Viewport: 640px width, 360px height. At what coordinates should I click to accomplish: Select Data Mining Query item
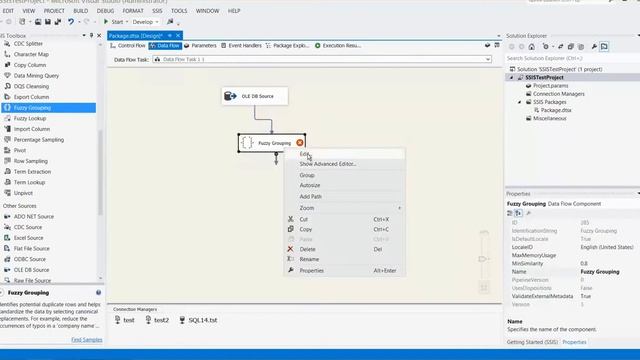[36, 76]
